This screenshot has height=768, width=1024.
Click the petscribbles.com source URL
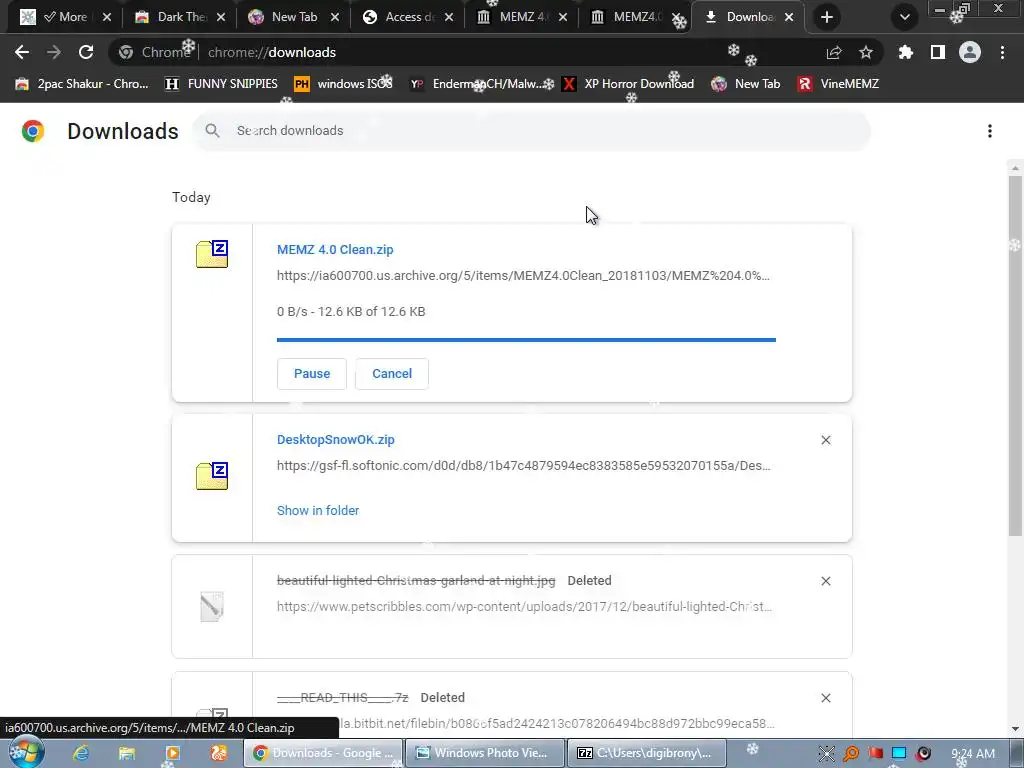coord(524,607)
